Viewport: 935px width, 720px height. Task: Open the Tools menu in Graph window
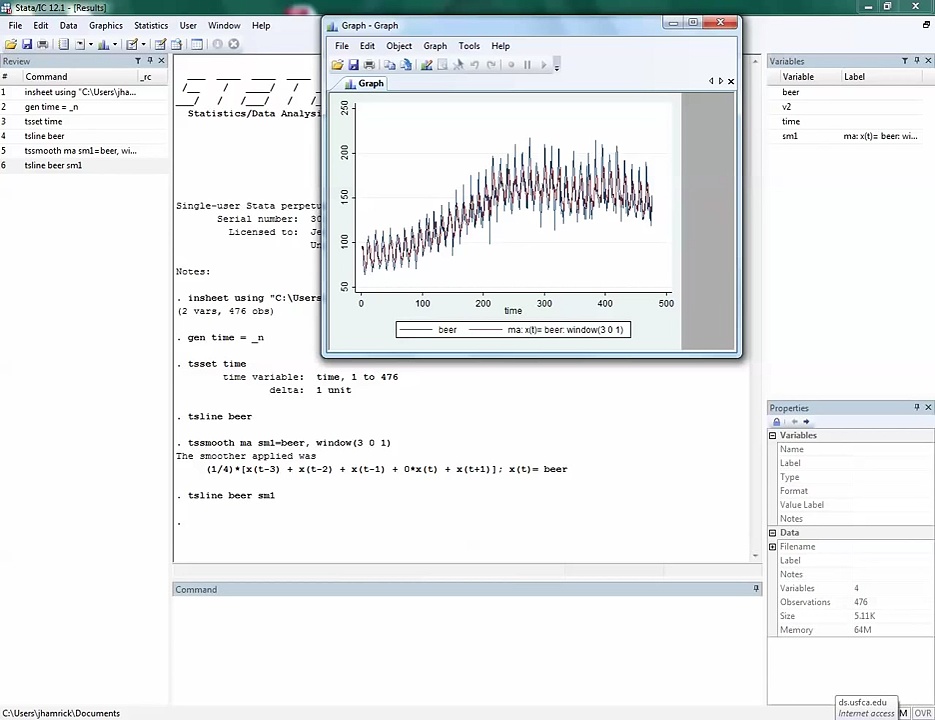click(x=469, y=46)
